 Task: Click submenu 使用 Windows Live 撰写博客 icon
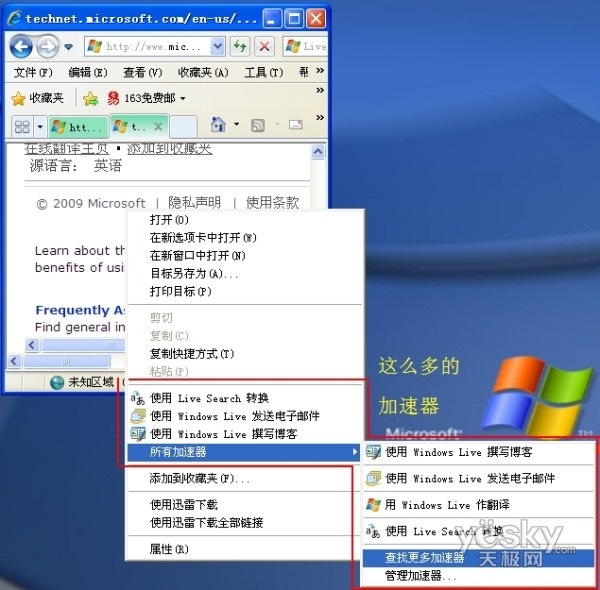click(373, 452)
